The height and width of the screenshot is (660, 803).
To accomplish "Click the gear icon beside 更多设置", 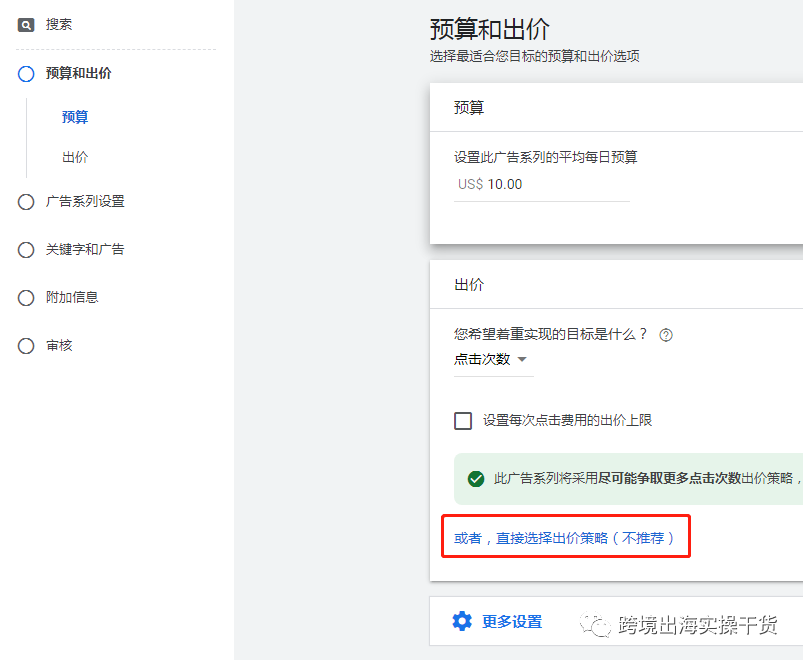I will [462, 620].
